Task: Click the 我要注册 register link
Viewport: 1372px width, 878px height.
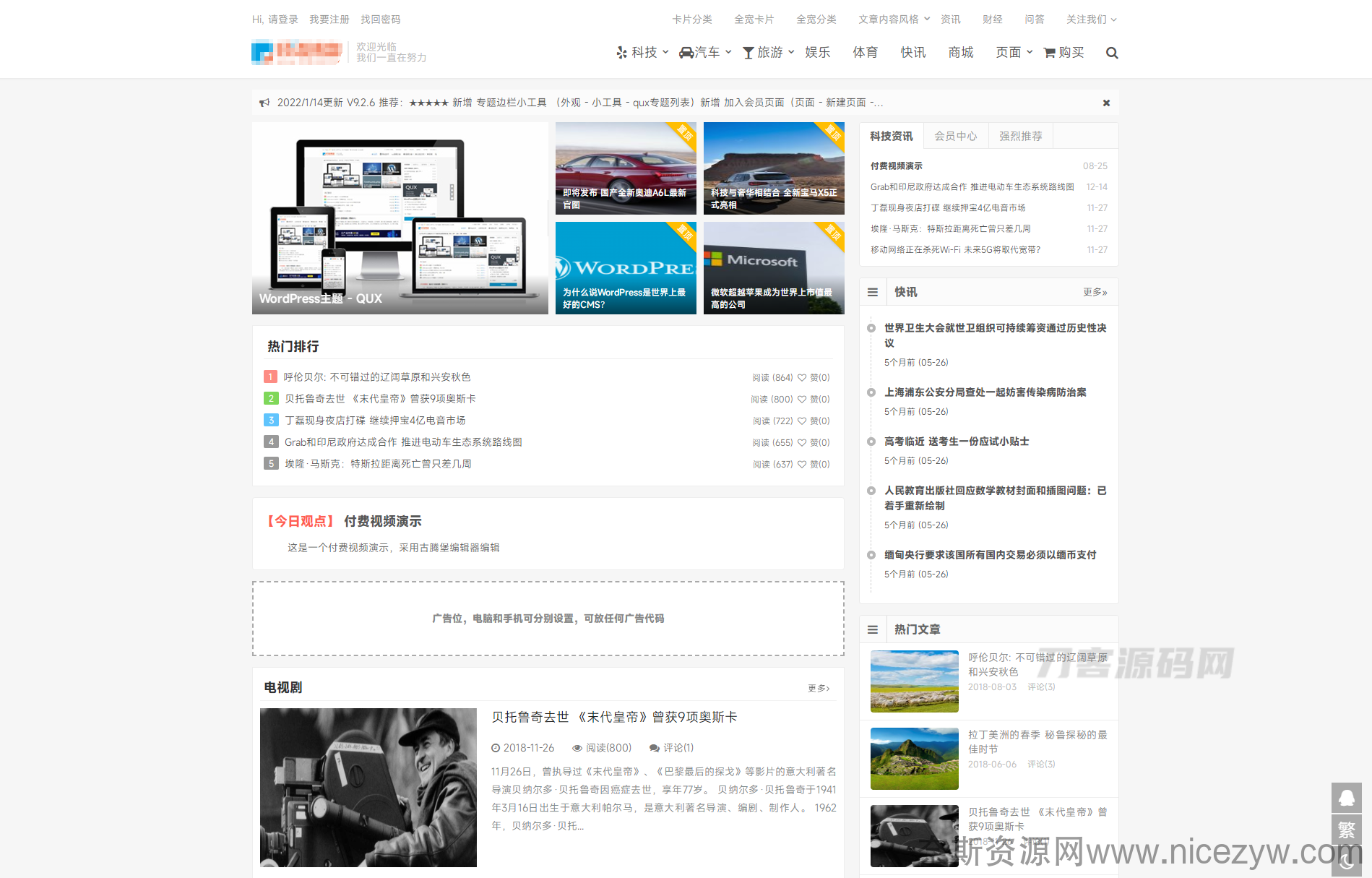Action: pyautogui.click(x=329, y=20)
